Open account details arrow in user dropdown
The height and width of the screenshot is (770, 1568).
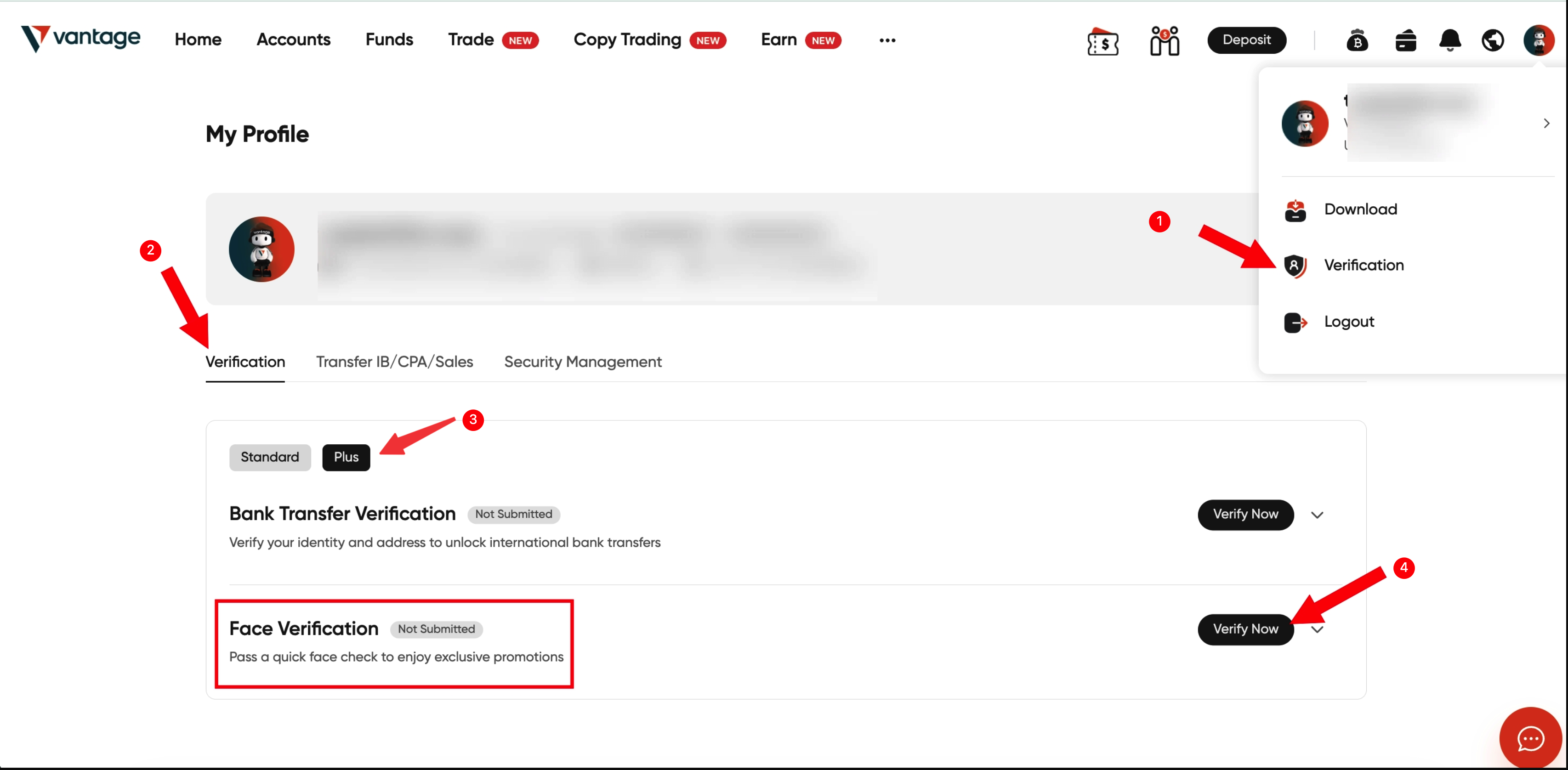click(x=1547, y=123)
